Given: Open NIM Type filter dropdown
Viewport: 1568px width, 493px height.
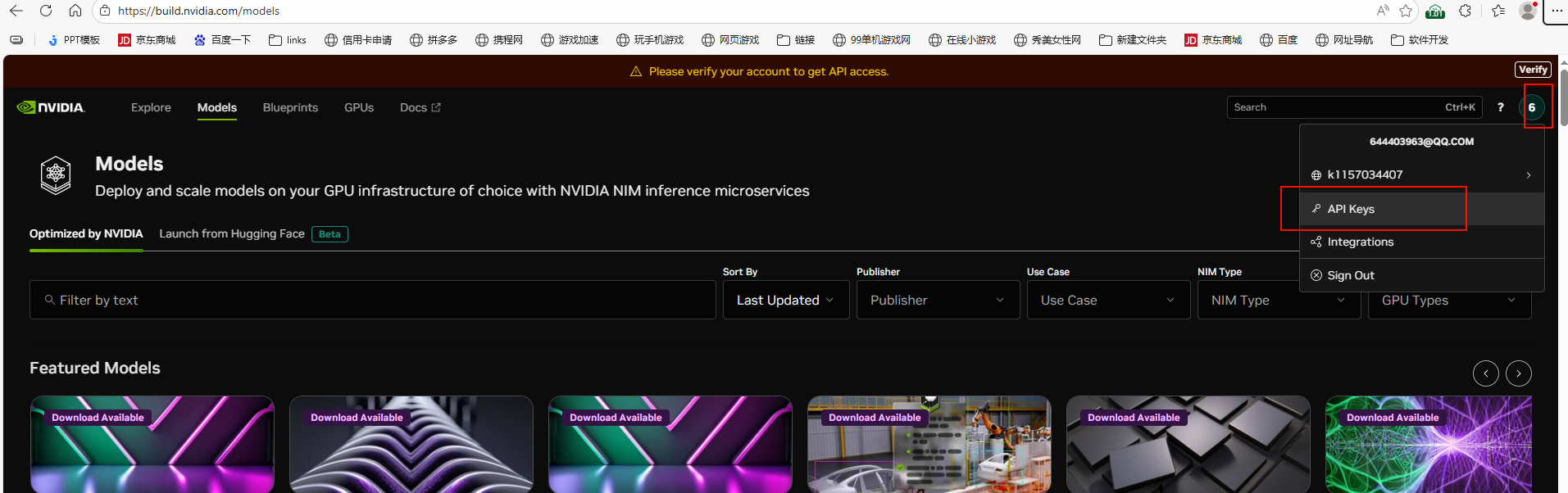Looking at the screenshot, I should (1279, 300).
